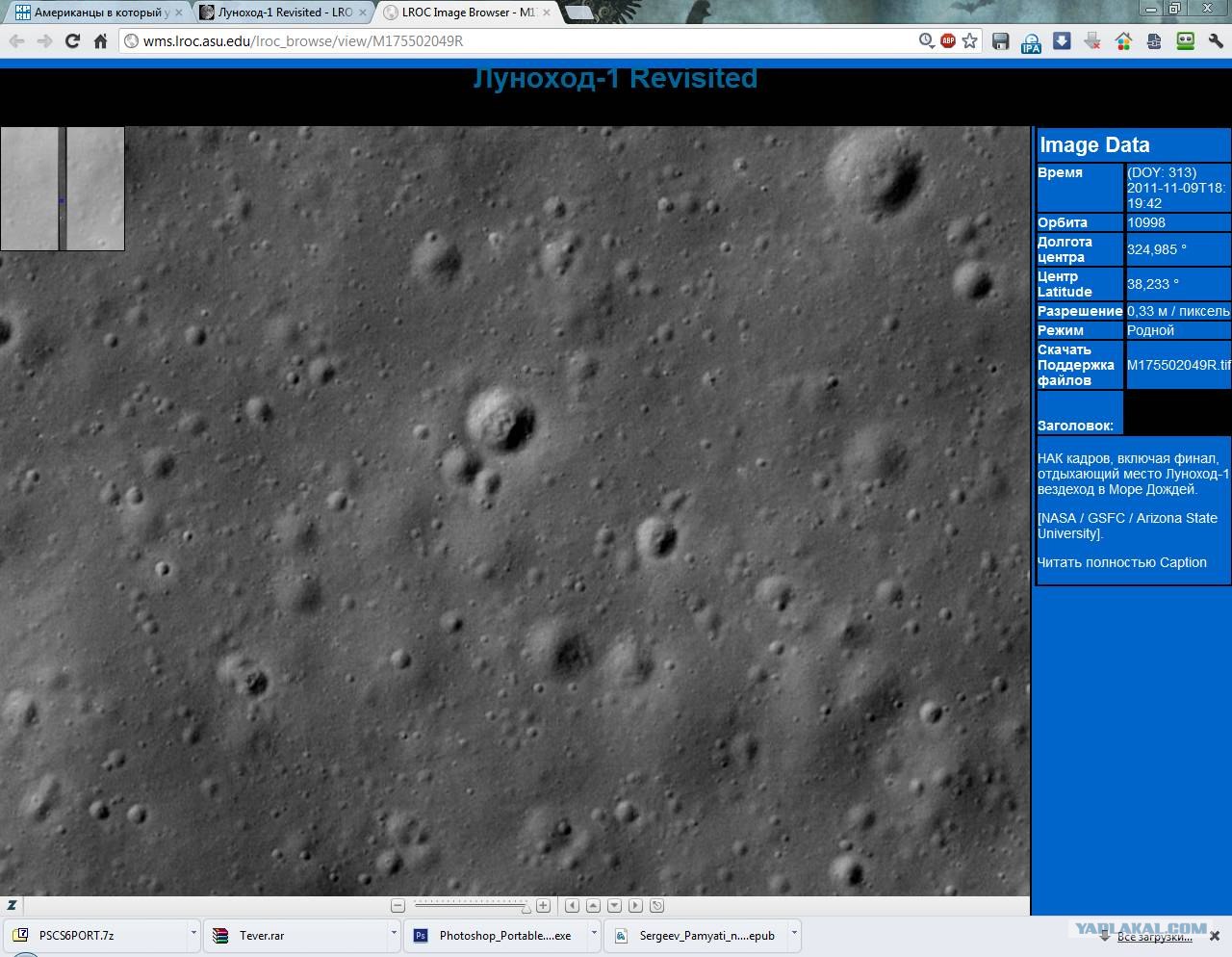Click the 'Image Data' panel heading

coord(1094,145)
